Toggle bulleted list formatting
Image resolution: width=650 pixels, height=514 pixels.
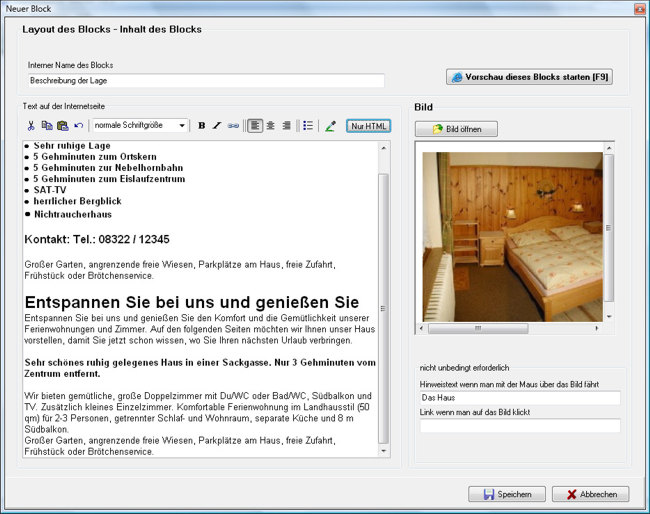point(308,126)
